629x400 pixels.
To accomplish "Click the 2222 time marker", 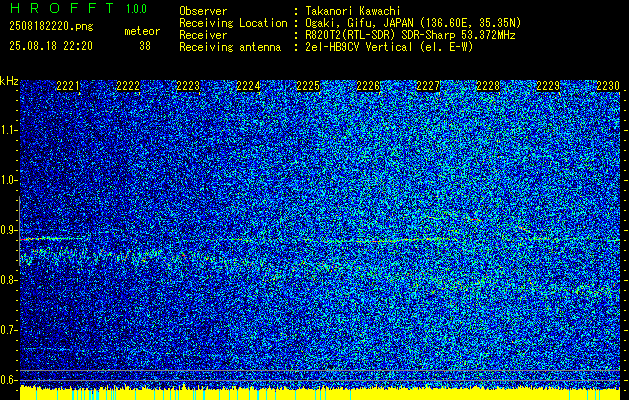I will click(x=128, y=86).
